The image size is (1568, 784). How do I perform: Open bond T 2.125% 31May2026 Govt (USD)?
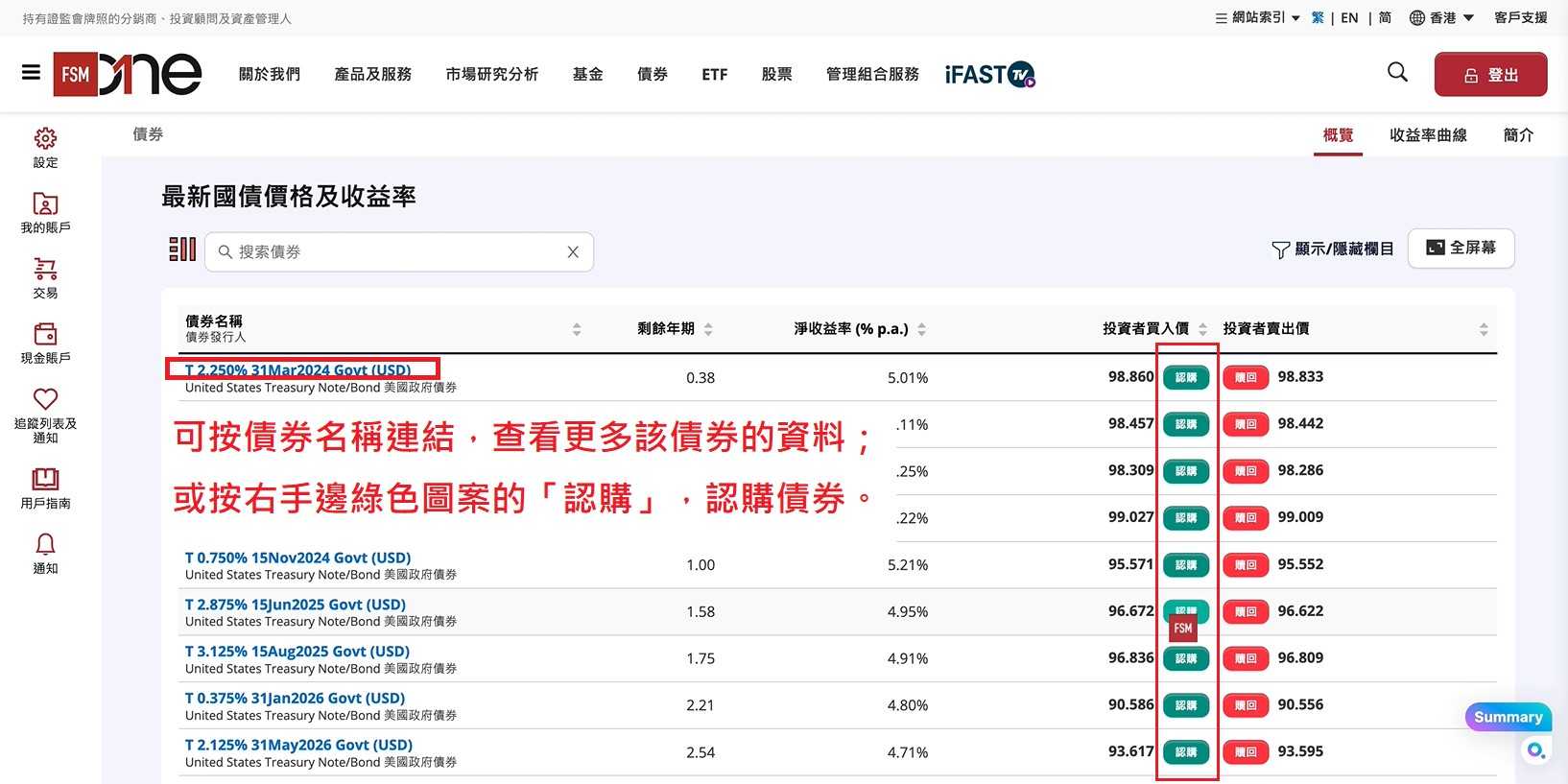[x=298, y=746]
